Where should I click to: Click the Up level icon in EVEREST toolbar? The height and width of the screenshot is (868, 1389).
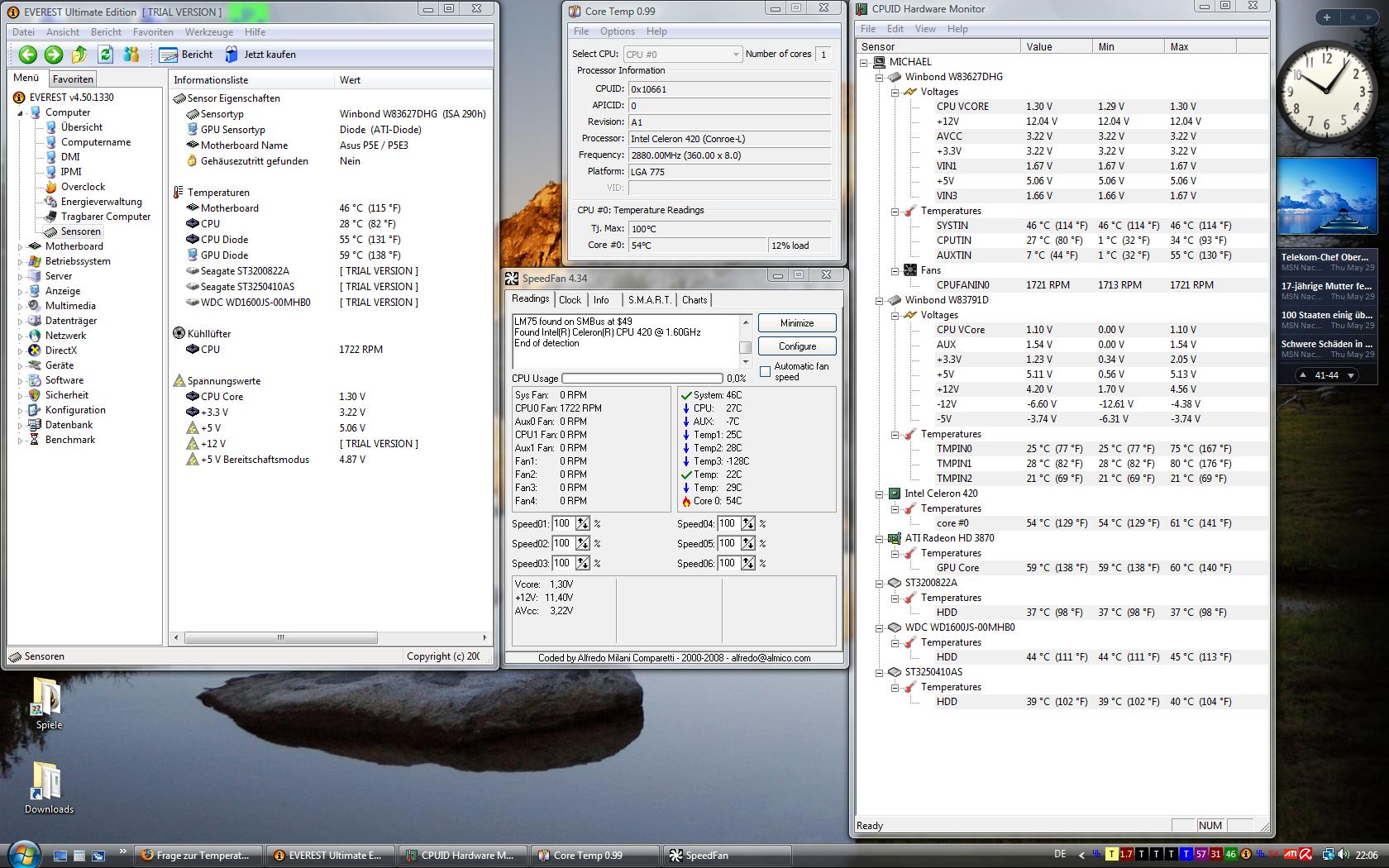coord(79,55)
